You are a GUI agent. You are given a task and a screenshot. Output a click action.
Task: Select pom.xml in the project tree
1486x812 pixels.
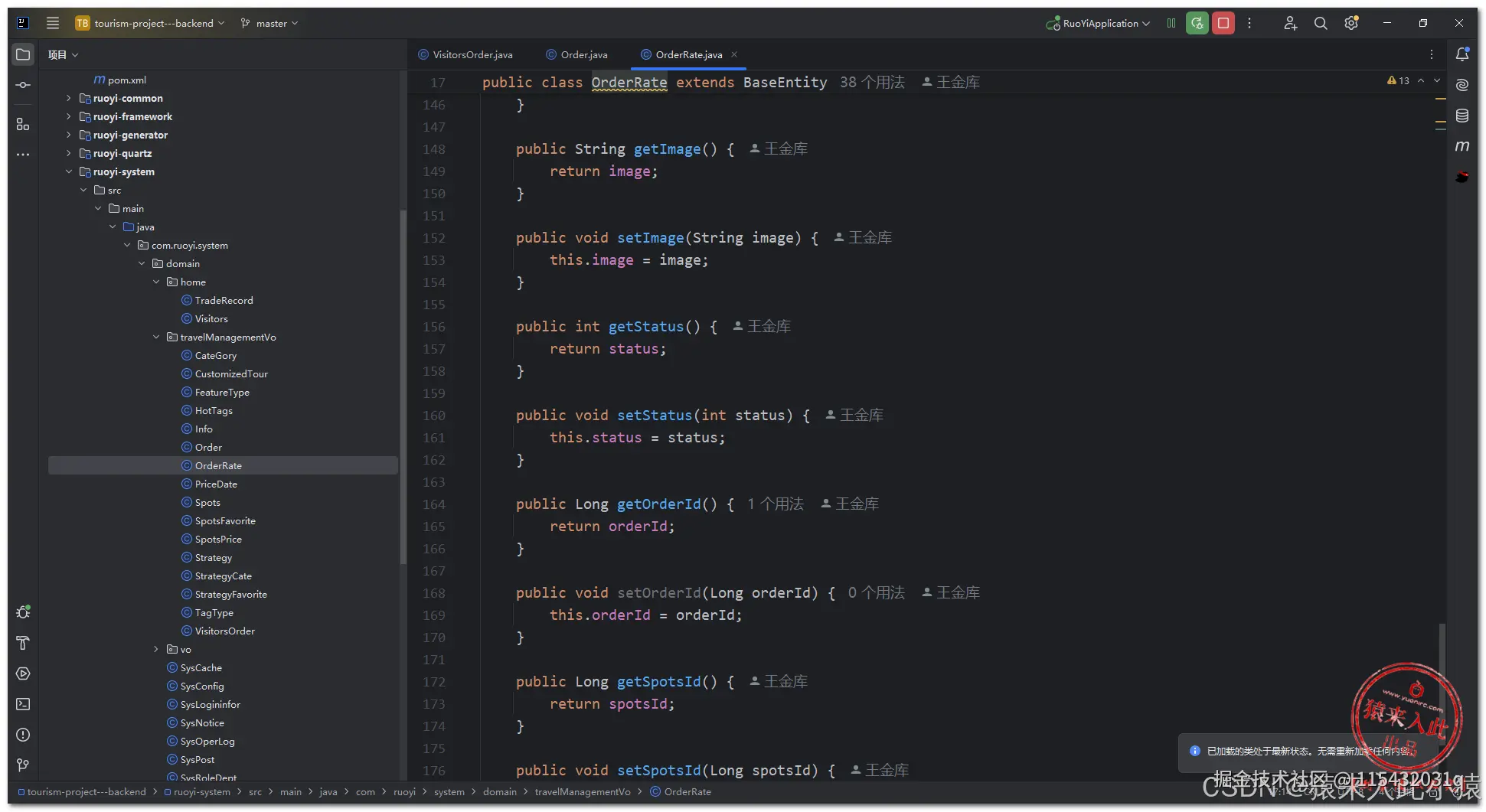(119, 80)
